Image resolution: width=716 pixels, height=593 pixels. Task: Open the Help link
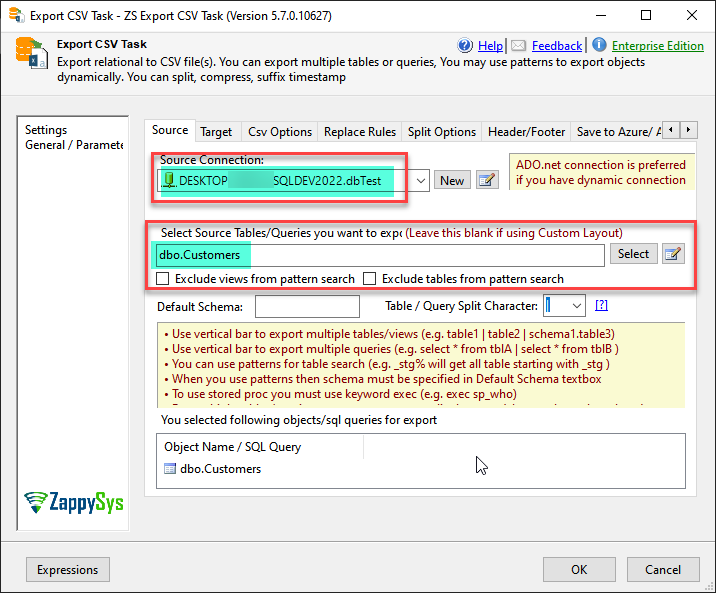point(490,46)
